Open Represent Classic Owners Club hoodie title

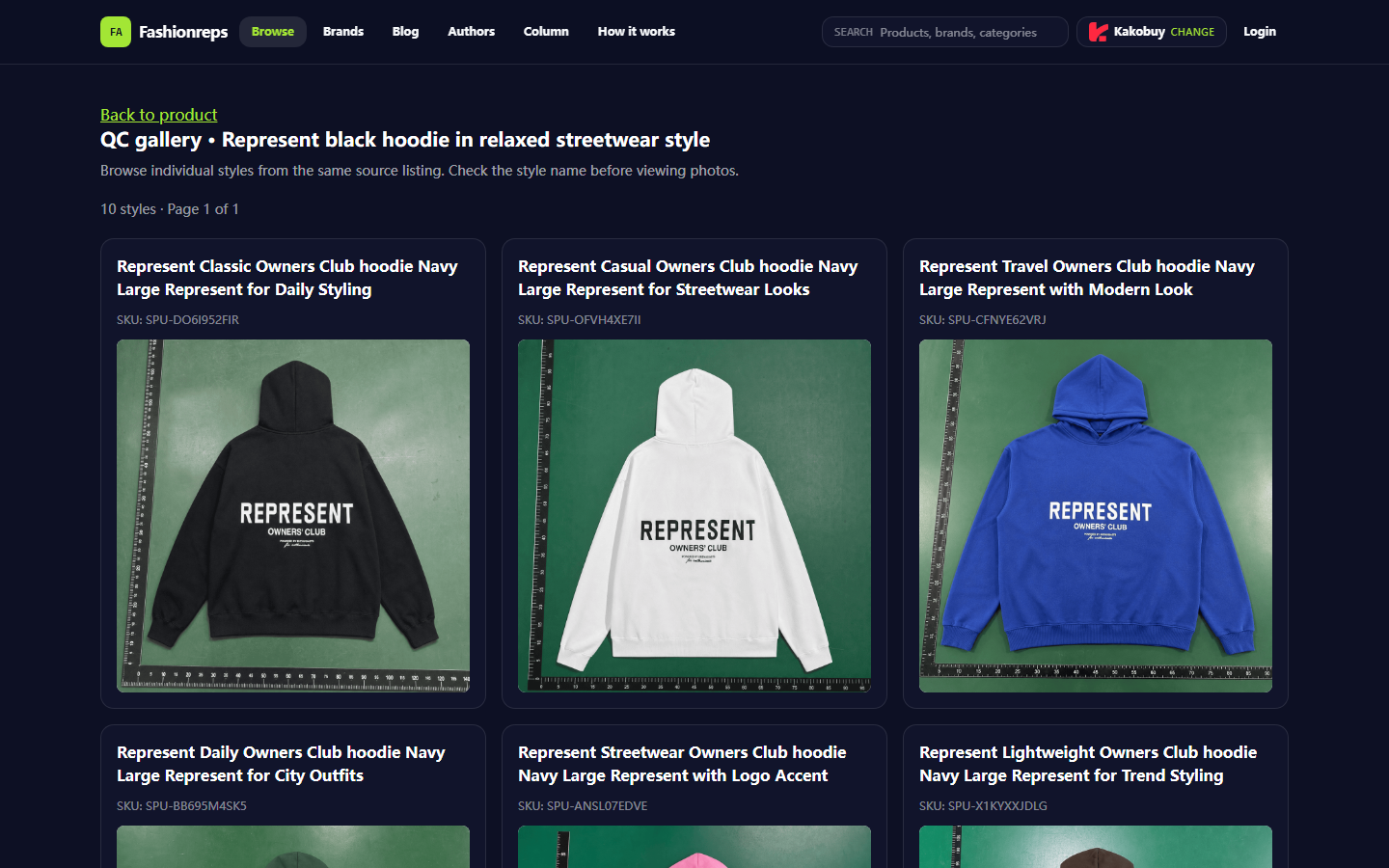pyautogui.click(x=287, y=278)
